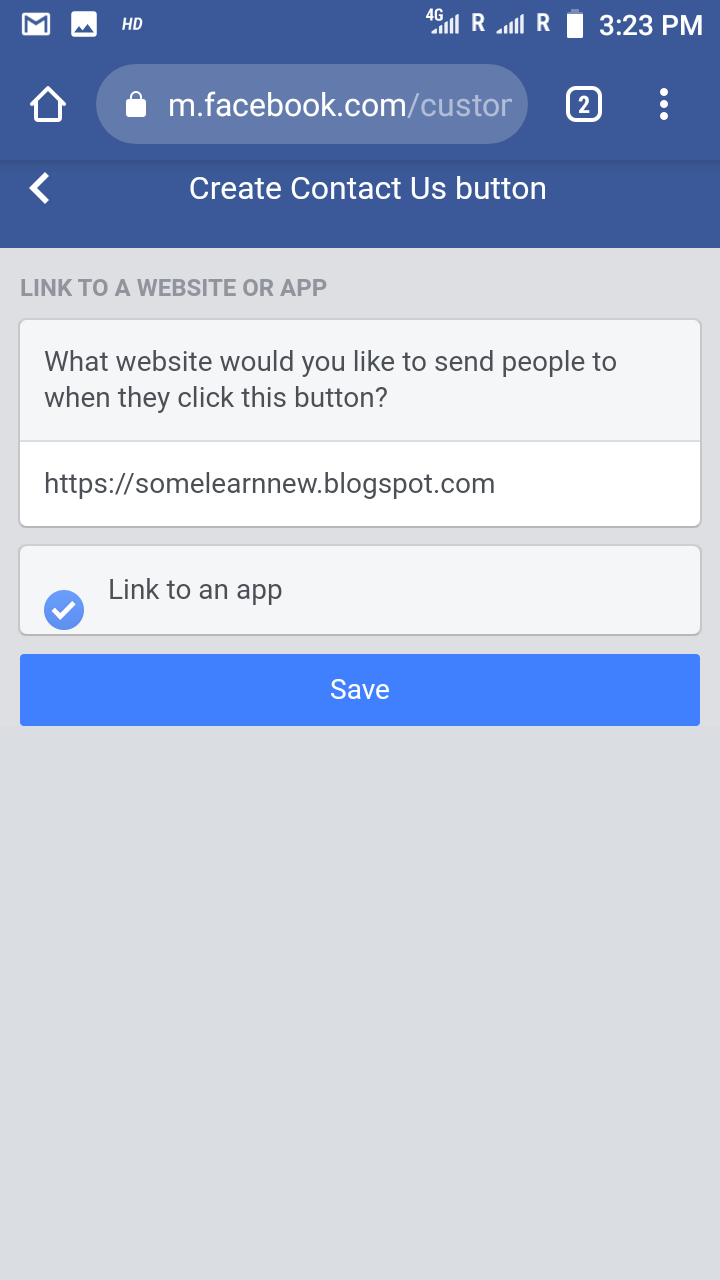Tap the image notification icon in status bar
The image size is (720, 1280).
click(x=84, y=25)
